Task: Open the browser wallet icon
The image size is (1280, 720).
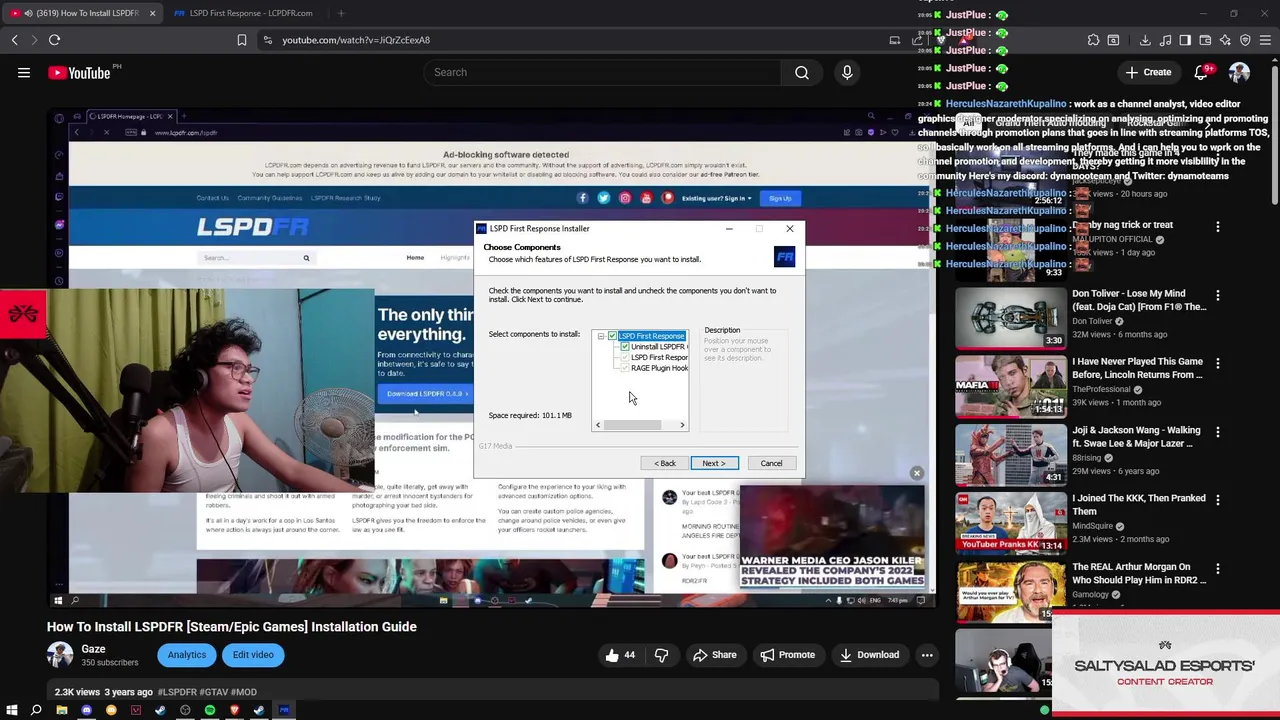Action: tap(1205, 40)
